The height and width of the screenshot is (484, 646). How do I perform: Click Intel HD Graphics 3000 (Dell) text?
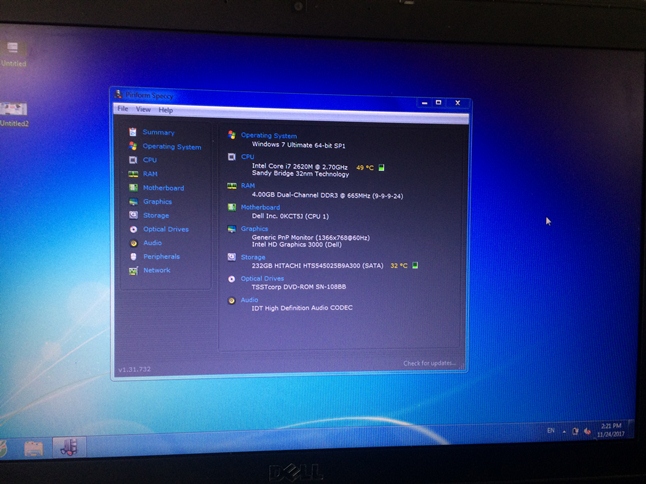(297, 245)
